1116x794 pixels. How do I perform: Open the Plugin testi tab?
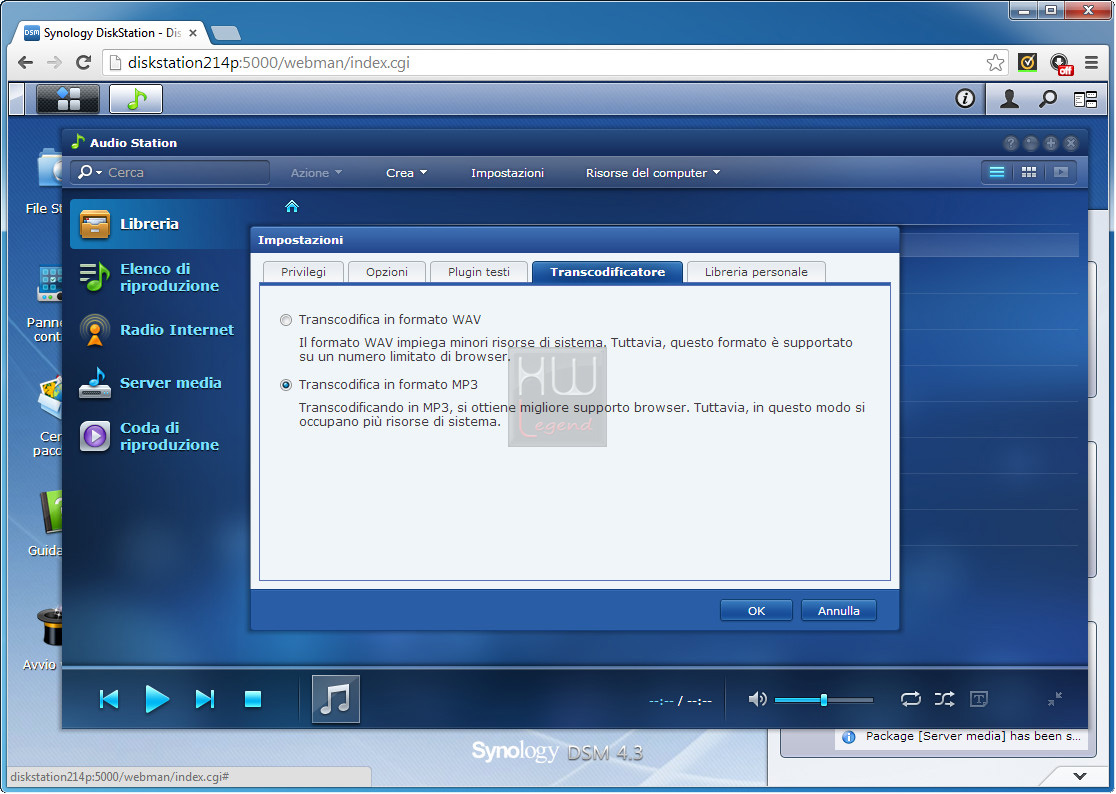click(479, 272)
